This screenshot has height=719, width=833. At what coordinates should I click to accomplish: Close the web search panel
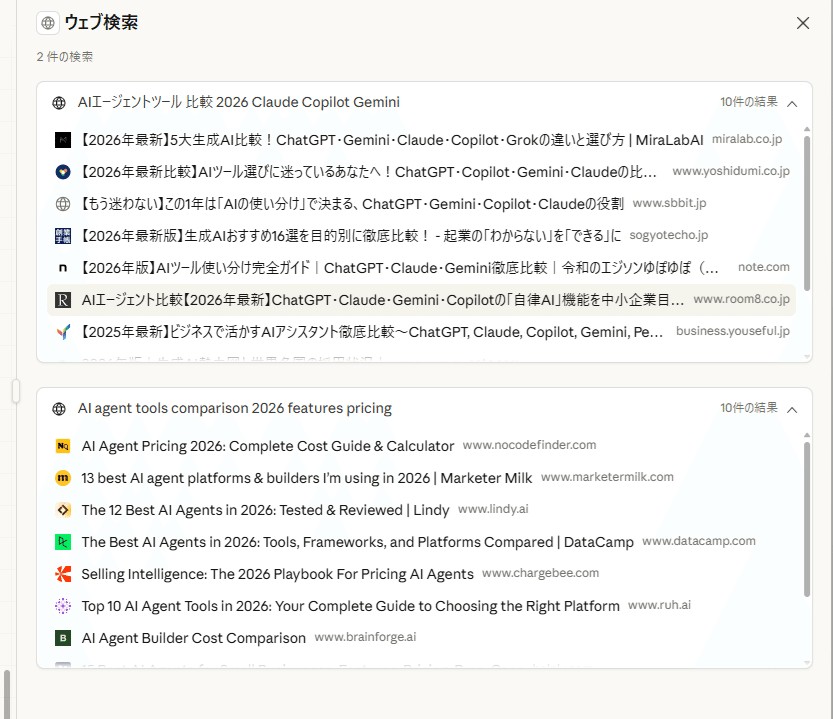point(803,23)
